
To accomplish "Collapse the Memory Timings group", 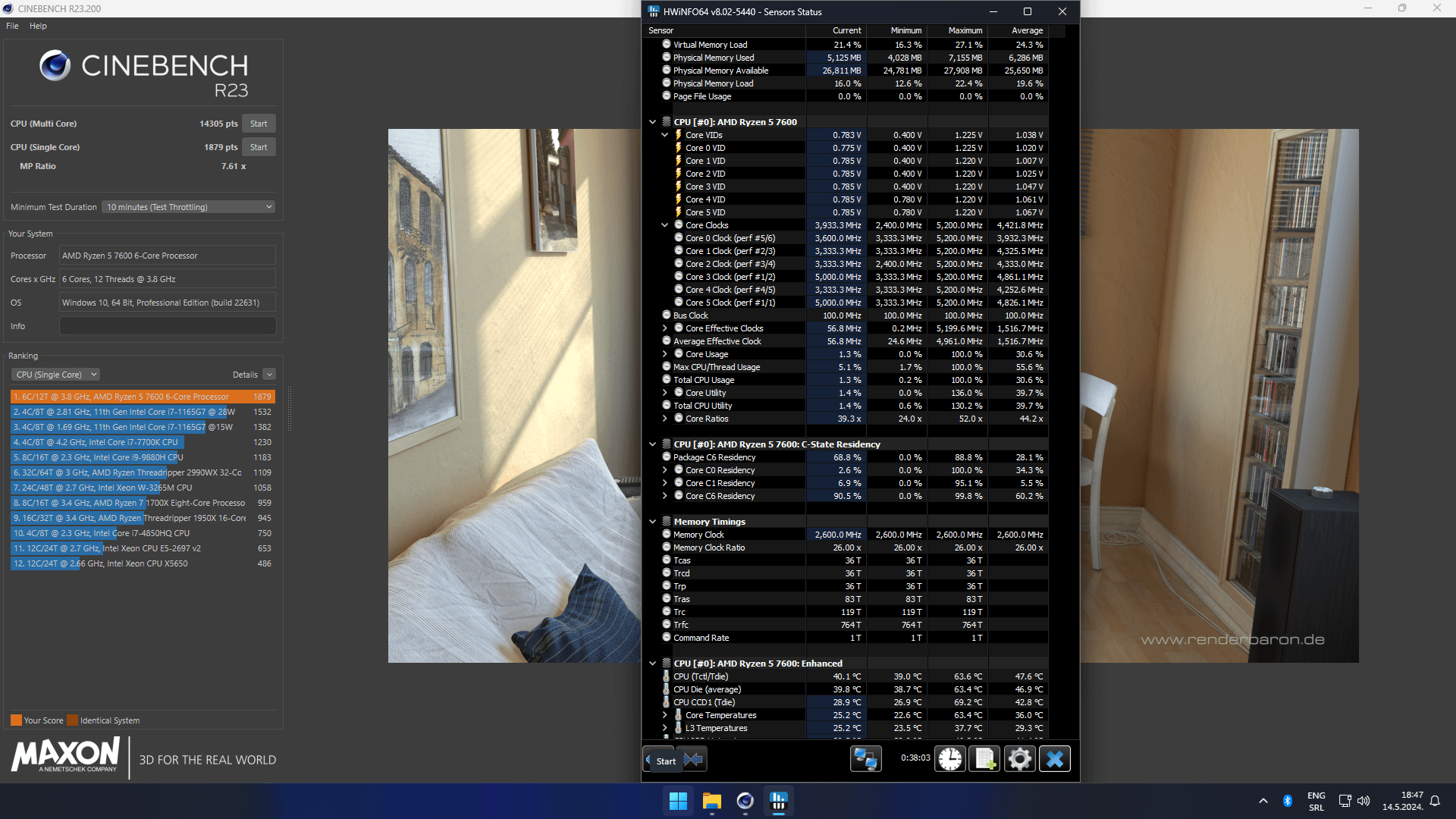I will (652, 522).
